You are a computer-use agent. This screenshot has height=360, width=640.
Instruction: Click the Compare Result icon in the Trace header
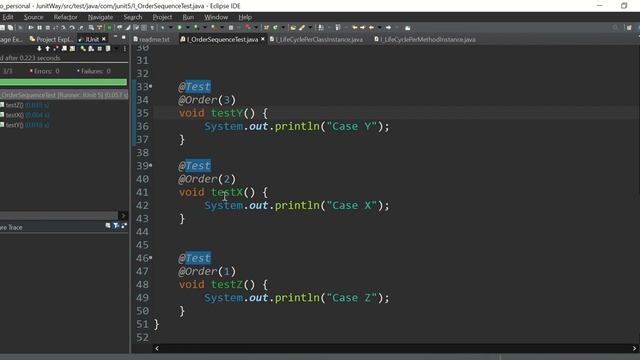[x=124, y=225]
